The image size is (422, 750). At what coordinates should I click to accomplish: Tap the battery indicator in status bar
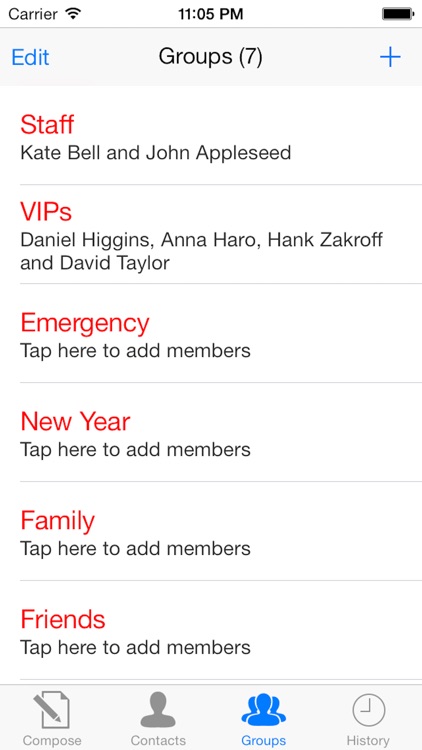[397, 14]
